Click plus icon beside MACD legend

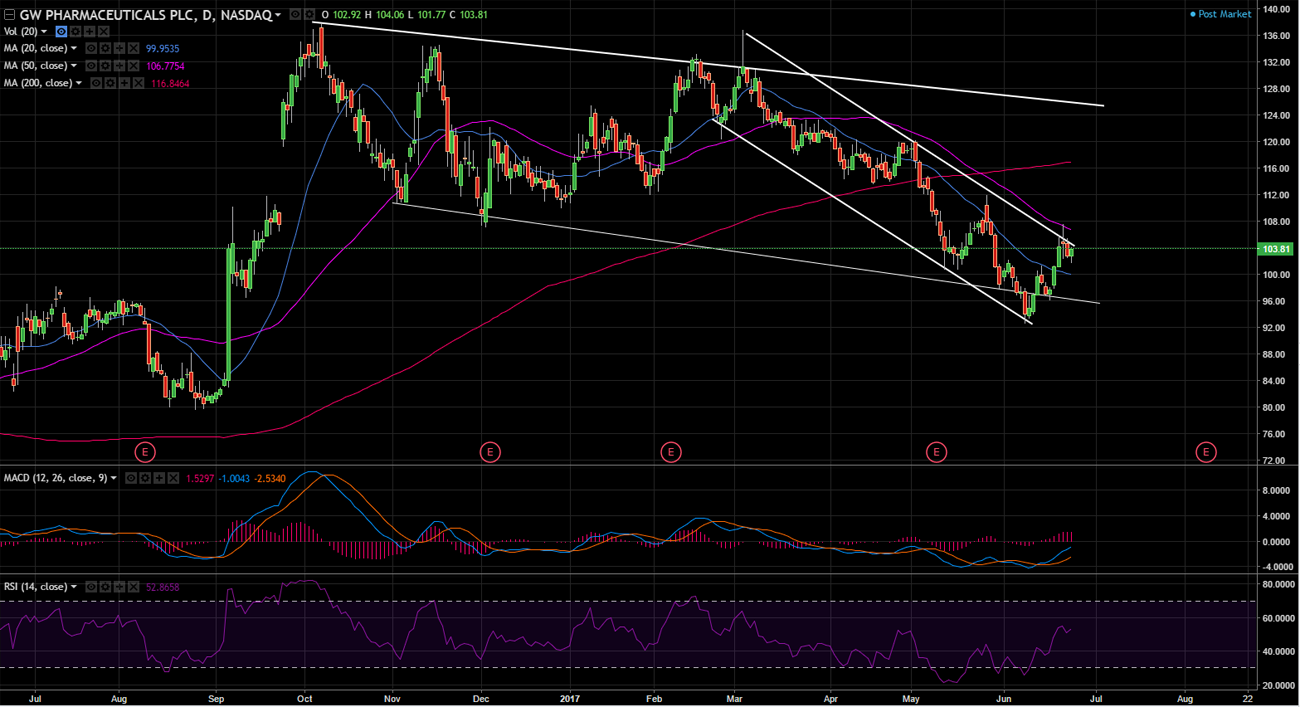[159, 478]
